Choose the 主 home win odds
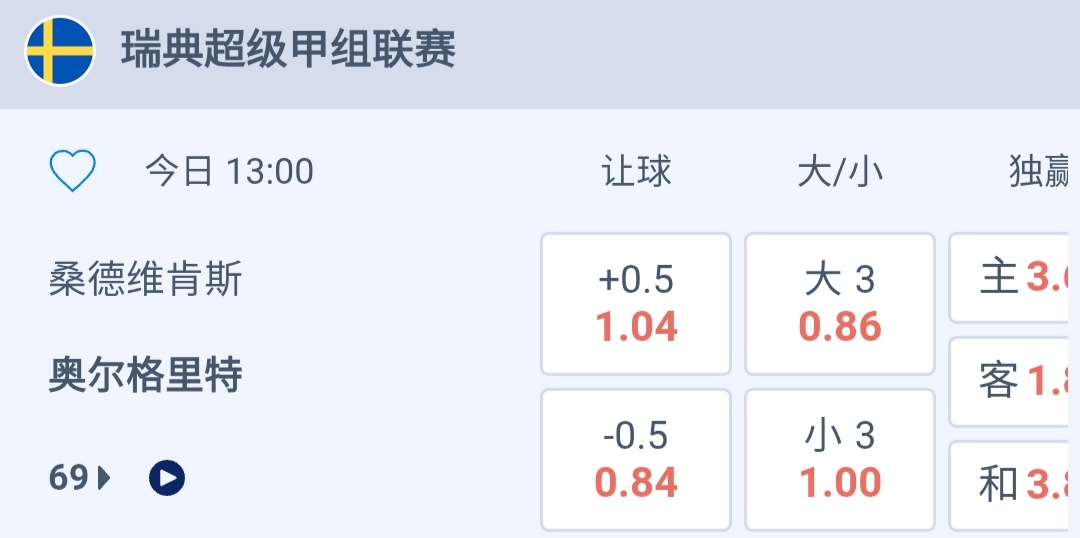Screen dimensions: 1080x538 (x=1014, y=278)
